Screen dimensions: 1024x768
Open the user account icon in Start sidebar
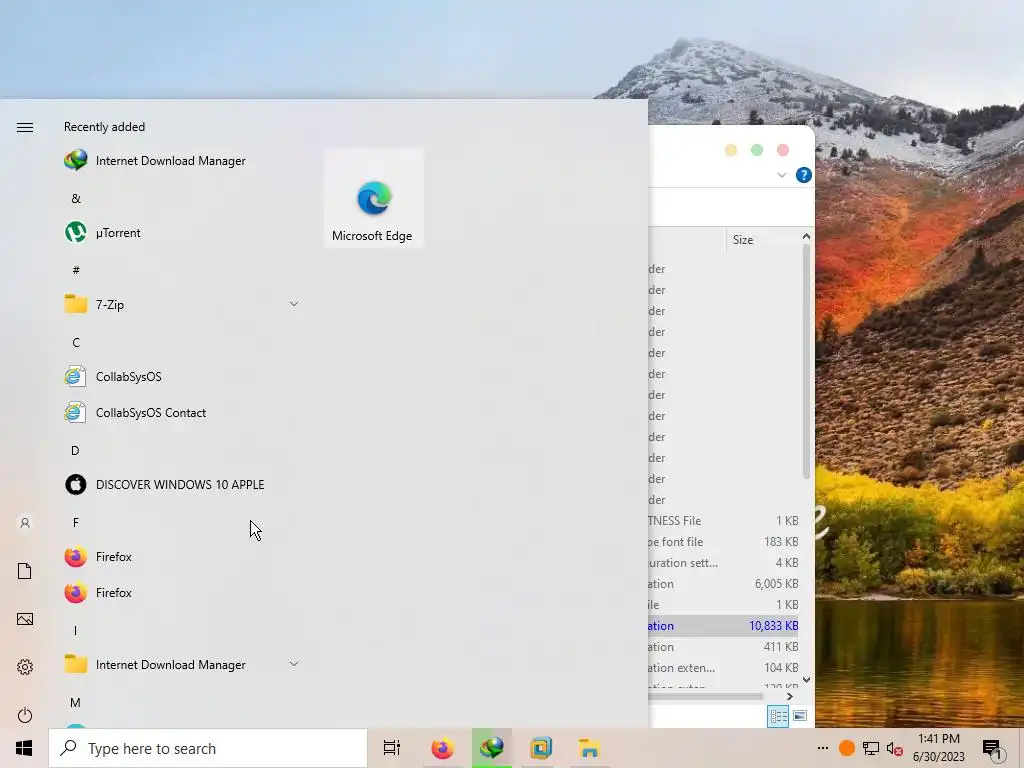[25, 523]
